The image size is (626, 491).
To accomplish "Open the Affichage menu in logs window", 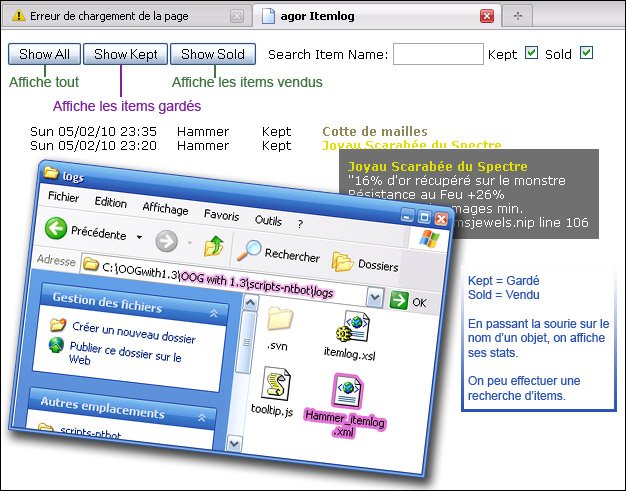I will [165, 208].
